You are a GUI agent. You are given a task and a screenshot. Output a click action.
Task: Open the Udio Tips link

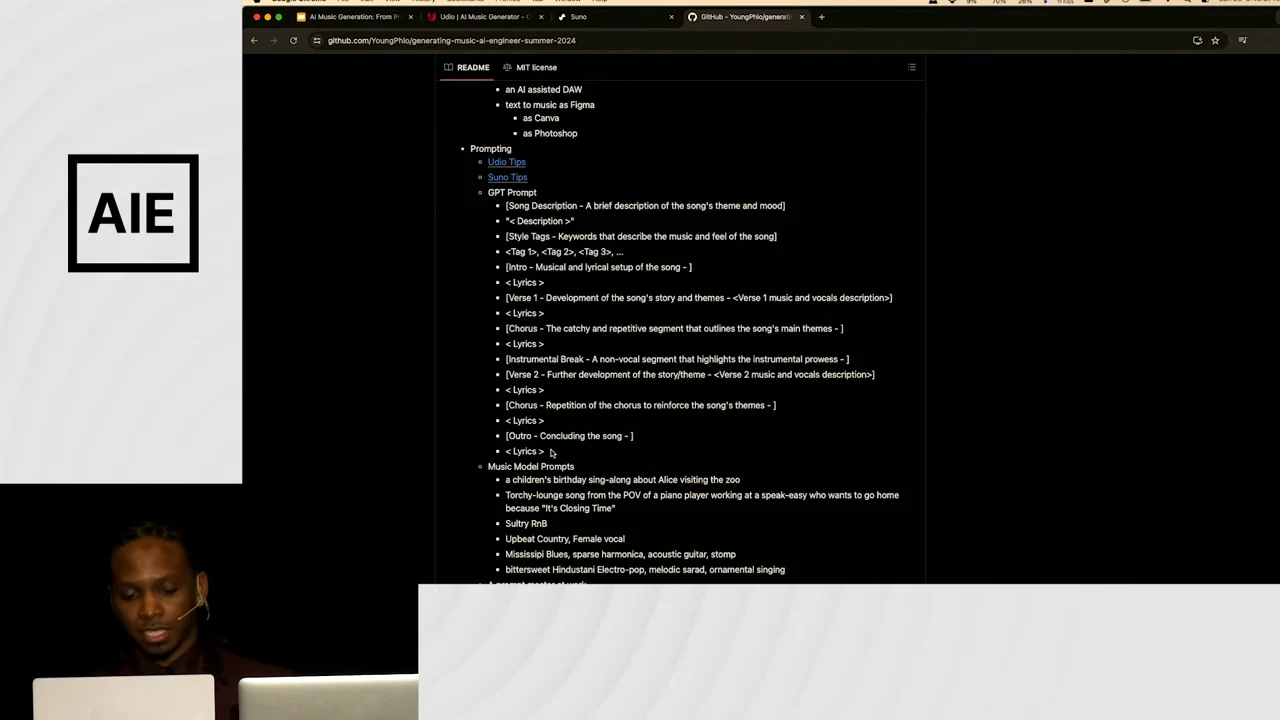506,162
